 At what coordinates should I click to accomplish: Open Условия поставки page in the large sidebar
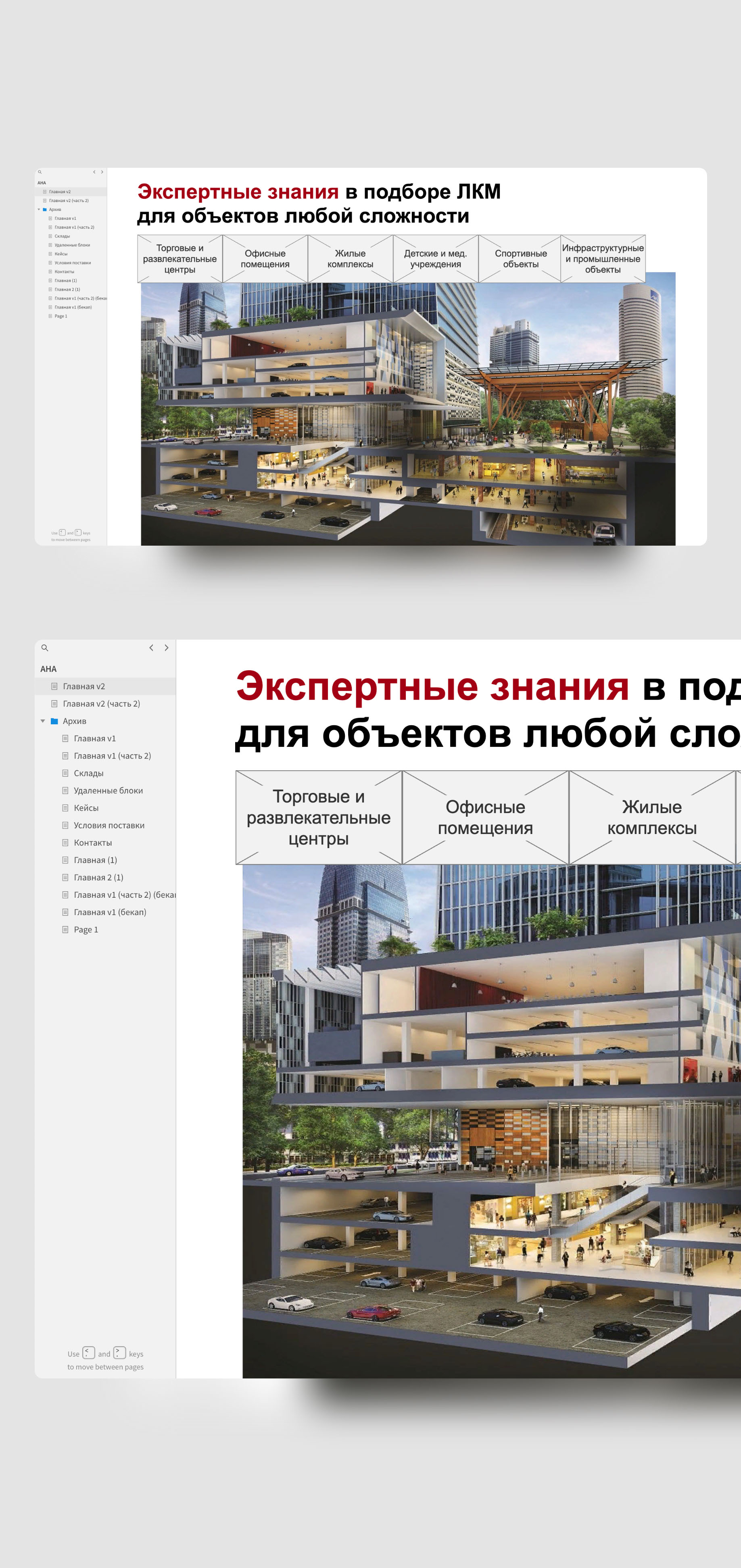109,826
